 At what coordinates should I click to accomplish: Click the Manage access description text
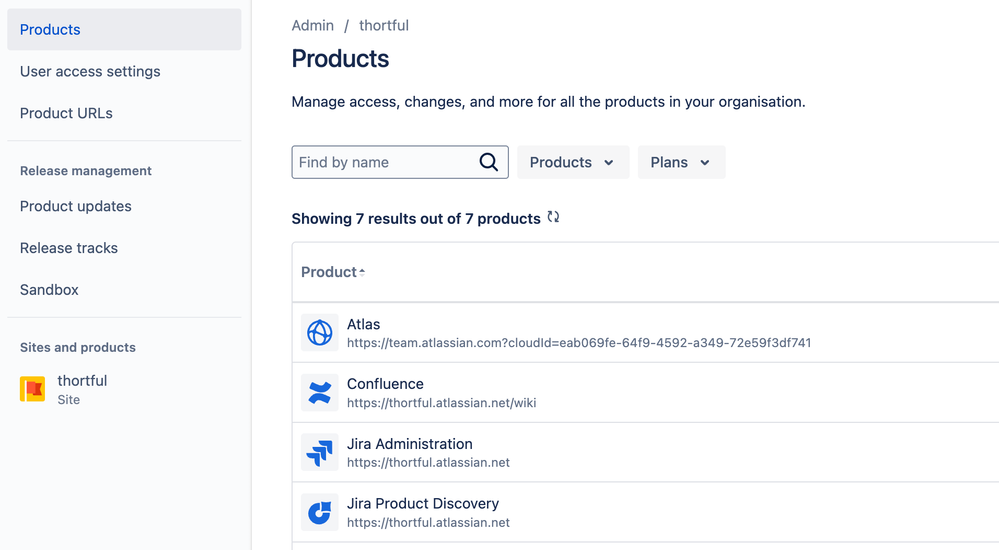pyautogui.click(x=549, y=102)
